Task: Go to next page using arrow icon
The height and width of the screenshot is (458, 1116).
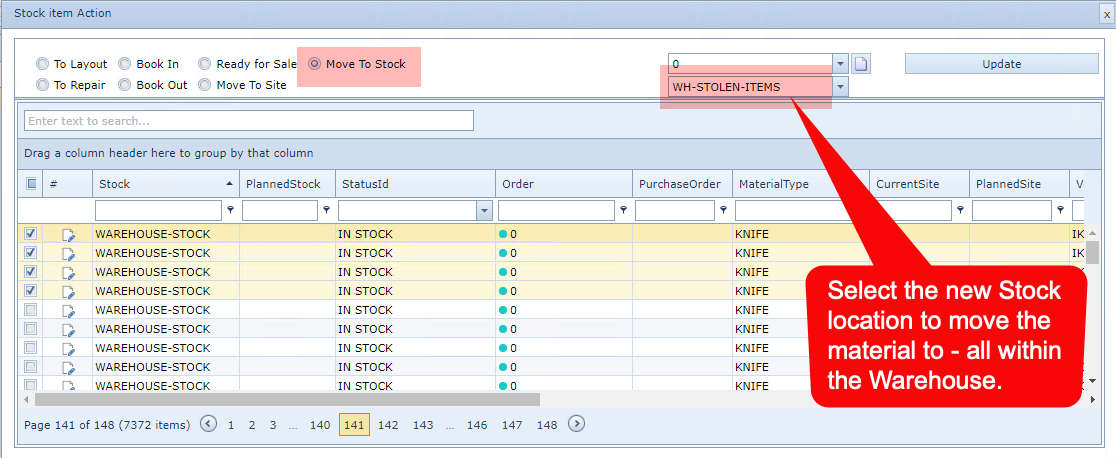Action: tap(576, 424)
